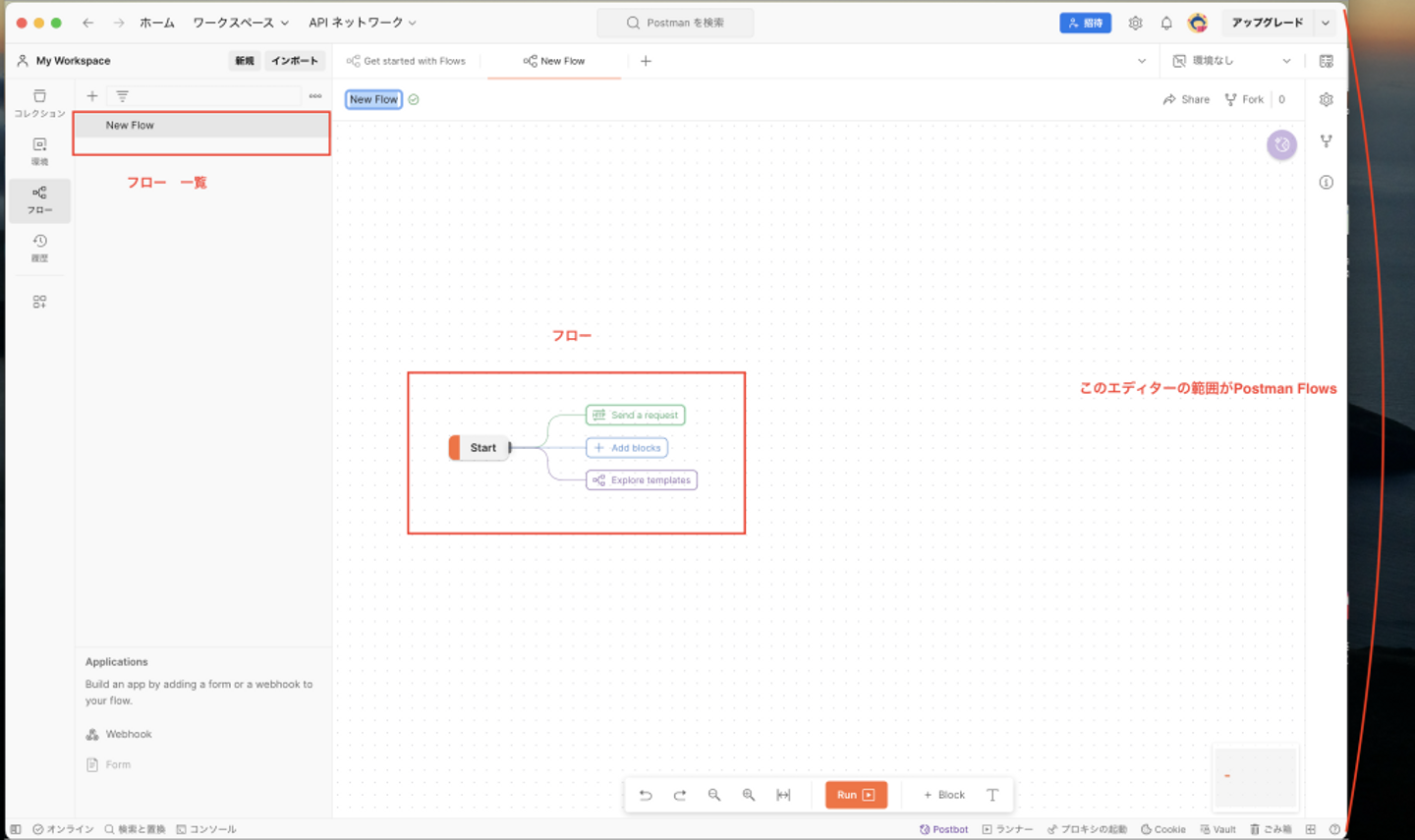Click Send a request on the canvas
This screenshot has height=840, width=1415.
[636, 416]
